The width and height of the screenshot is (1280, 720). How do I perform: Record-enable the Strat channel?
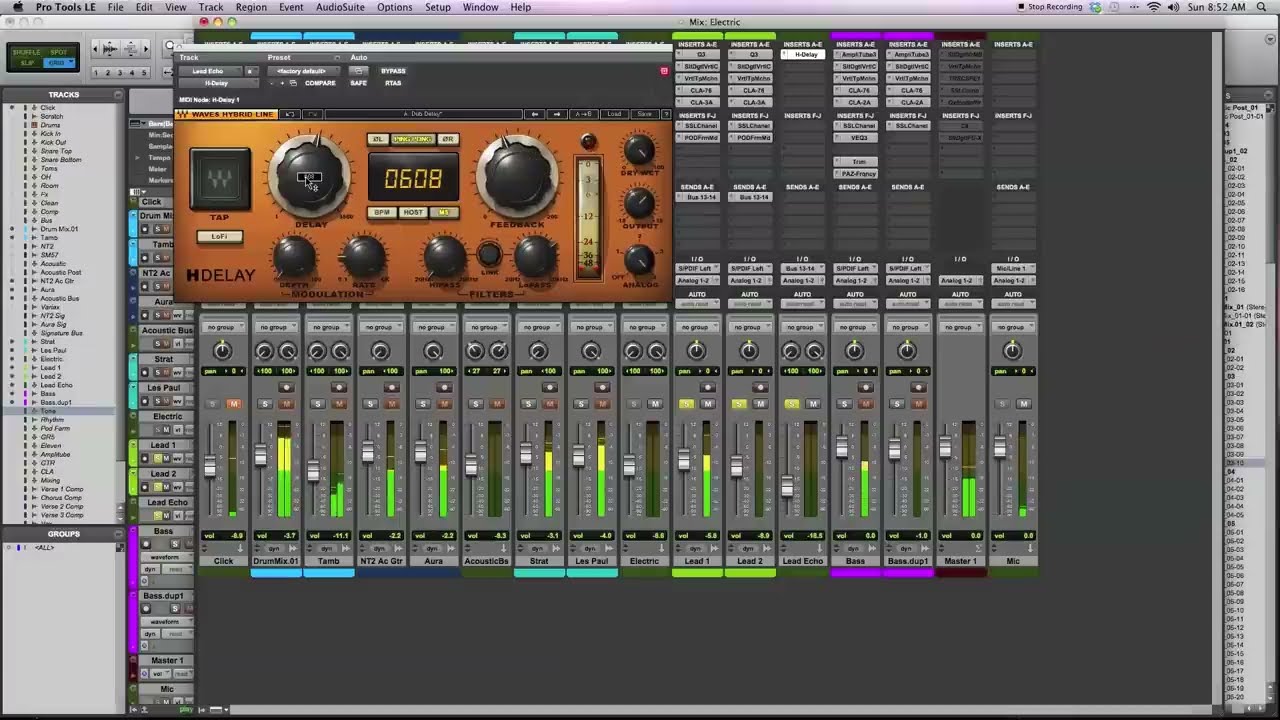pos(550,387)
